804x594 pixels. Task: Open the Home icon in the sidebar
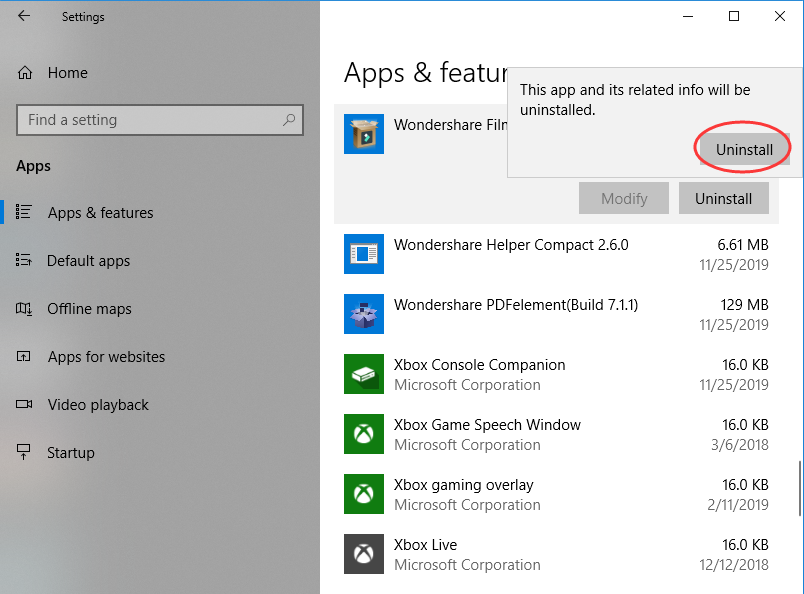pyautogui.click(x=25, y=73)
